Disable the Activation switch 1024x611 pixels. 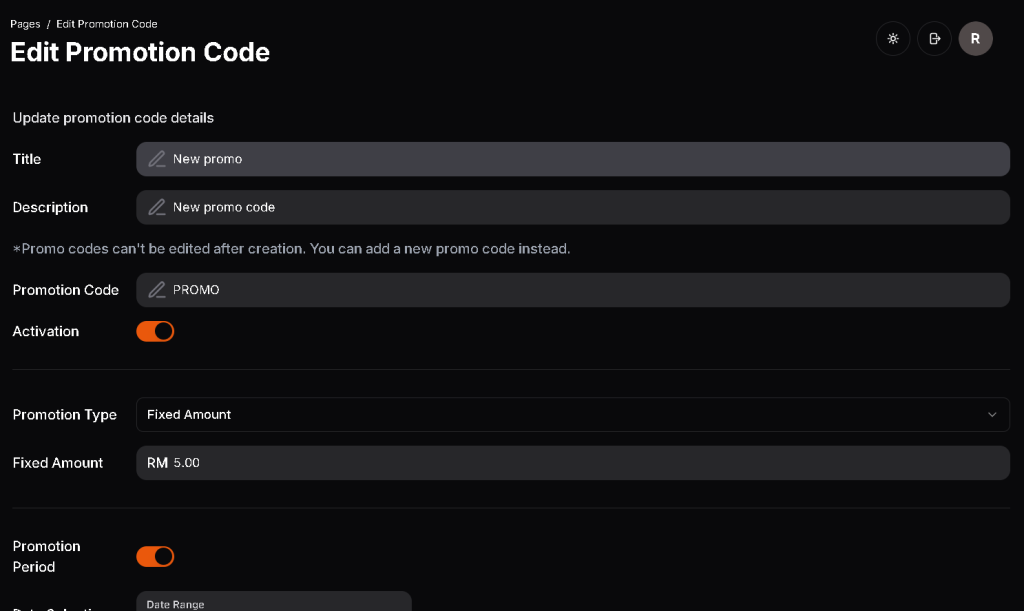coord(155,331)
